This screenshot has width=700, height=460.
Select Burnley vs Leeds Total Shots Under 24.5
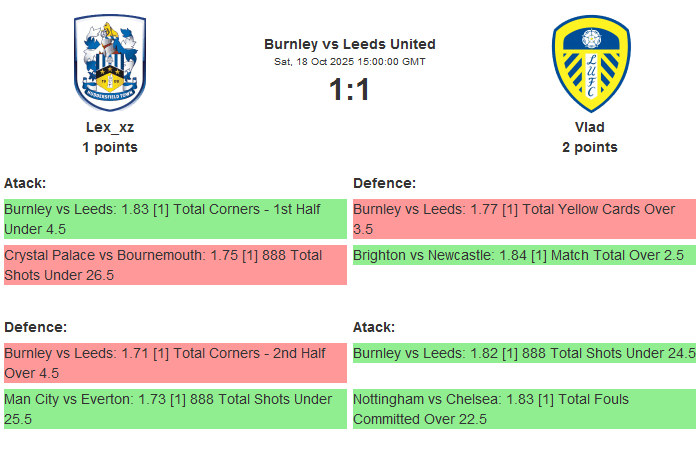click(524, 353)
